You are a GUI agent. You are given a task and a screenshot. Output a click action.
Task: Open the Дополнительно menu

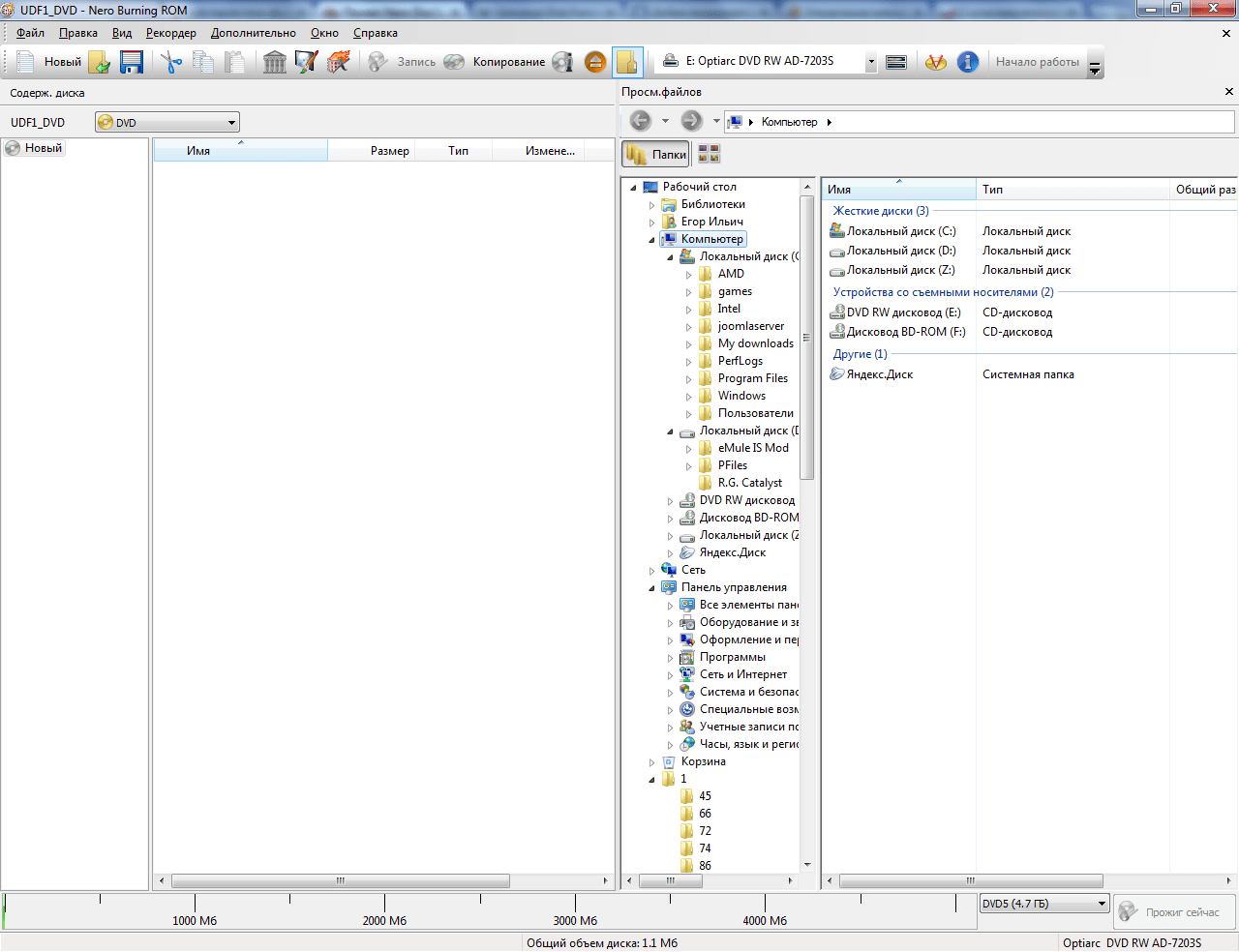[x=253, y=33]
